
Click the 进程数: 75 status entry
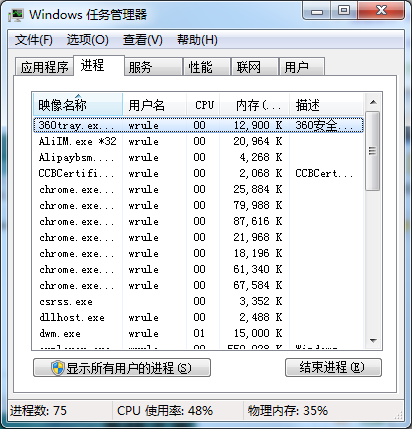click(x=38, y=411)
